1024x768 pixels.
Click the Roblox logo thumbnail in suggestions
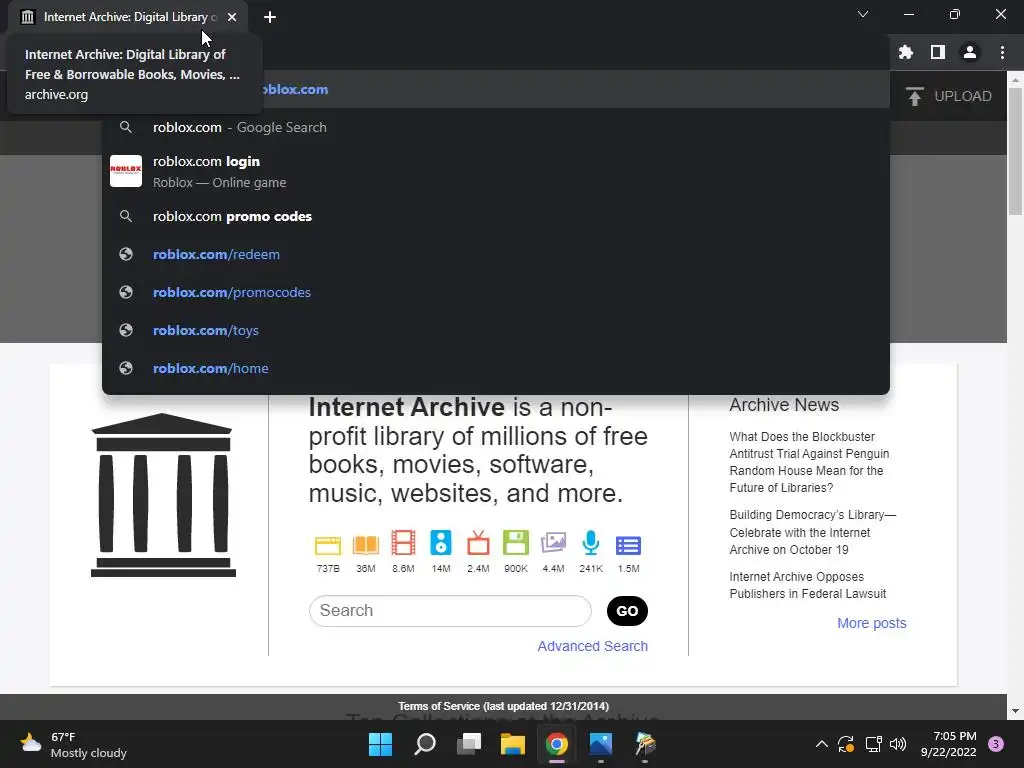[x=126, y=171]
